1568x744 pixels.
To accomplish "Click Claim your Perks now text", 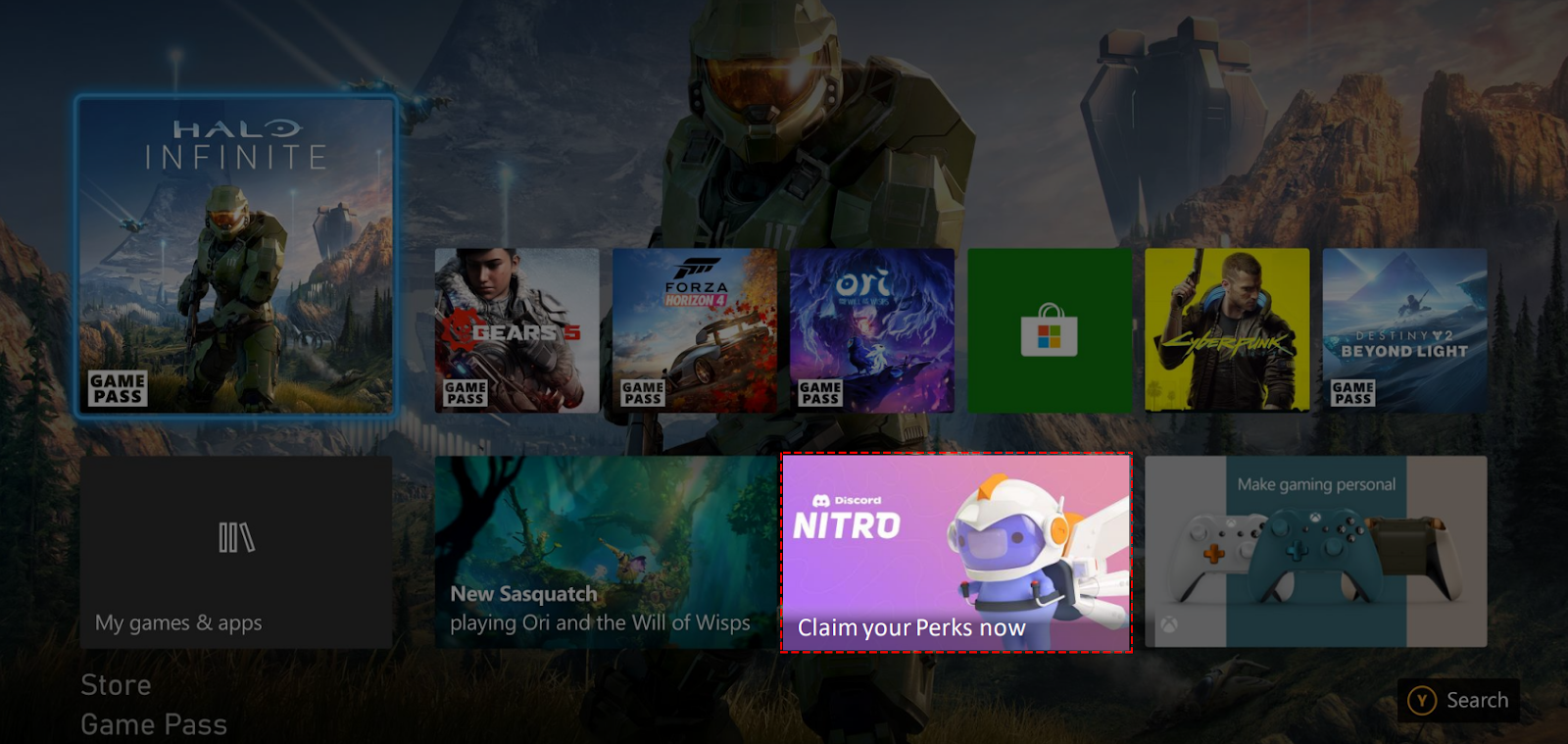I will coord(911,627).
